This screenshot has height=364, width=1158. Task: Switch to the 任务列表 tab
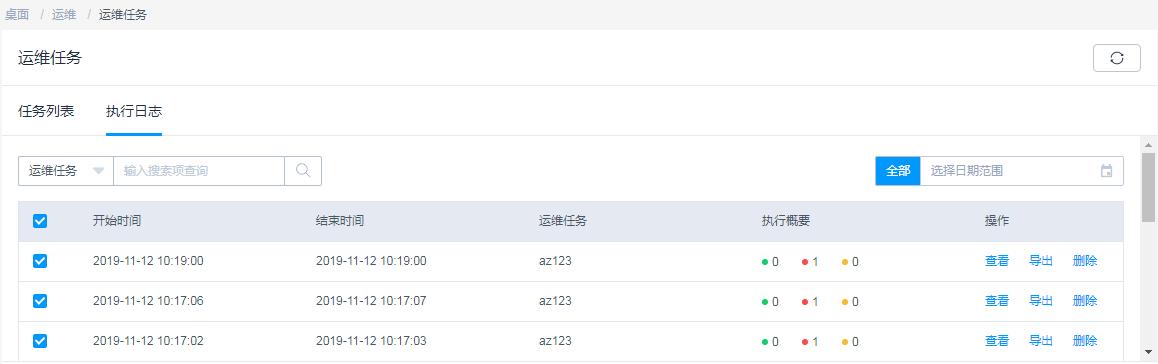tap(46, 111)
